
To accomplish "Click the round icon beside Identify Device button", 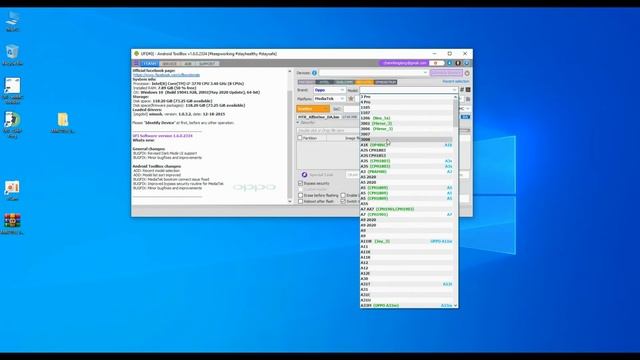I will 467,73.
